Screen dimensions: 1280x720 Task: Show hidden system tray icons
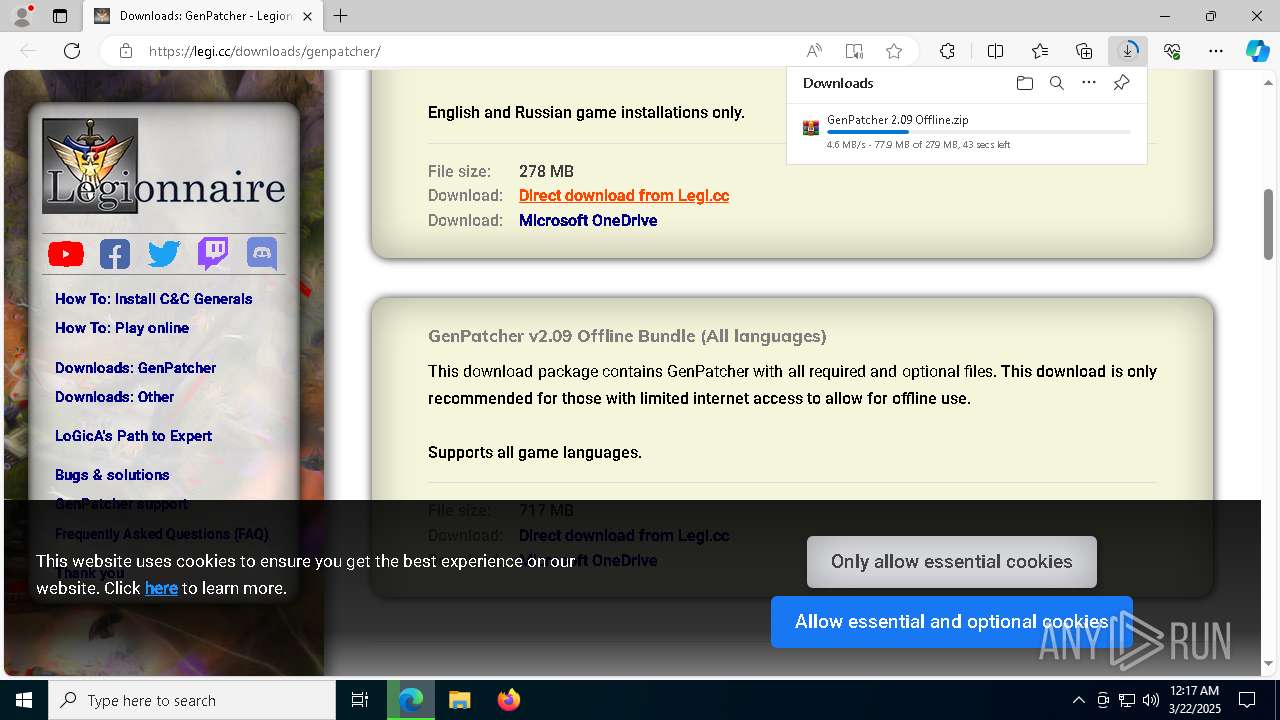pyautogui.click(x=1078, y=700)
